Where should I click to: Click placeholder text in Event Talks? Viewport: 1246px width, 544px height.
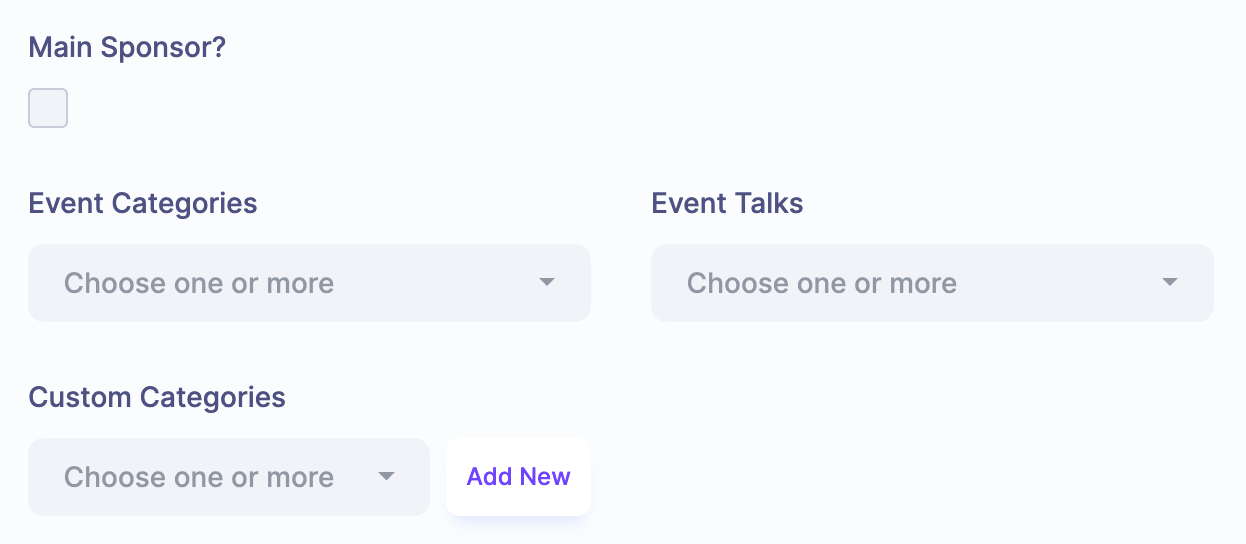point(822,283)
